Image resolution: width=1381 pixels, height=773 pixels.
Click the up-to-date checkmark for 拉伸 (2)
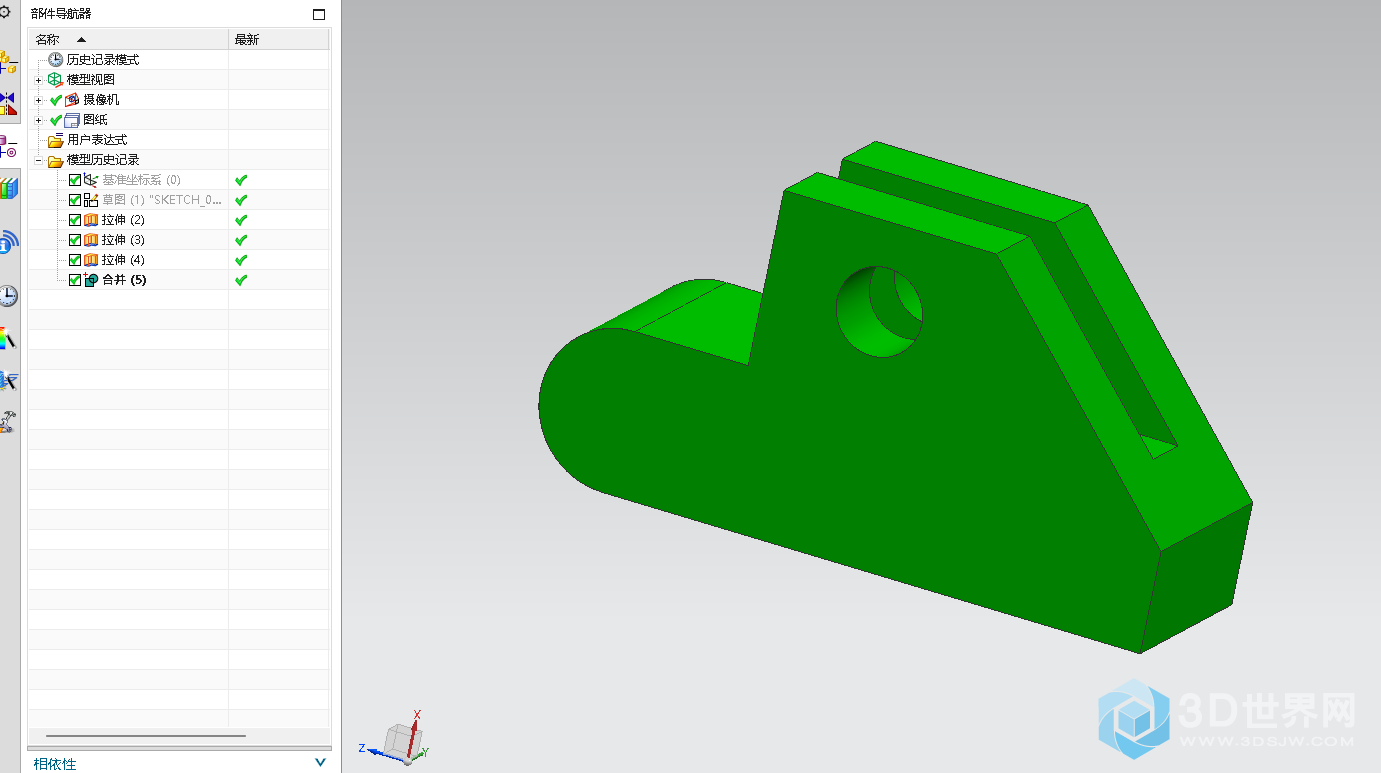pos(240,220)
